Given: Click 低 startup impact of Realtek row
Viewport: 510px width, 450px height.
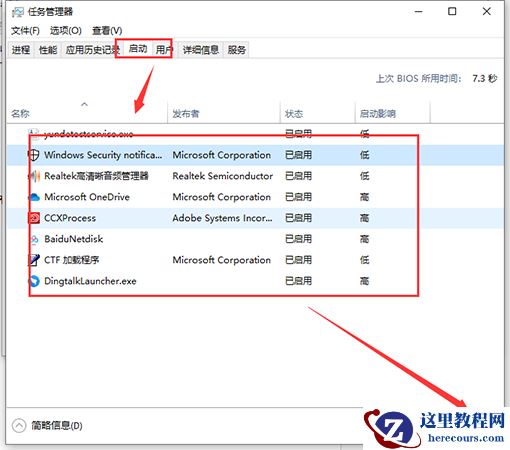Looking at the screenshot, I should pyautogui.click(x=364, y=176).
